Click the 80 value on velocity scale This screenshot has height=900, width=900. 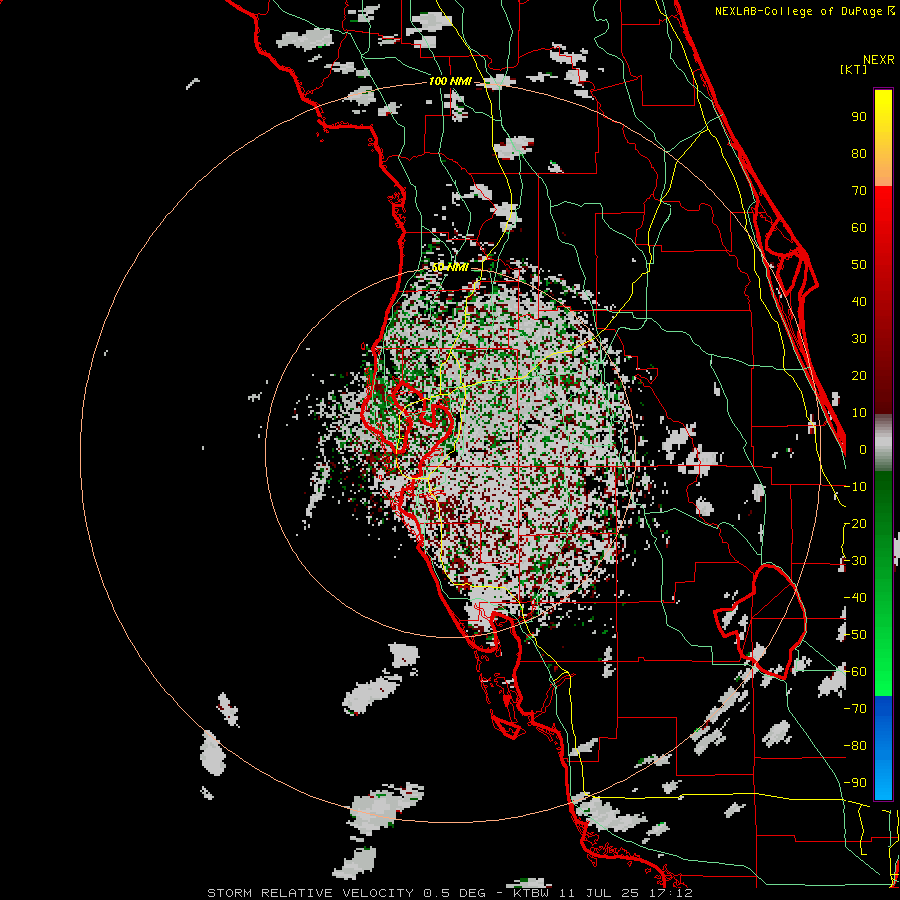click(x=859, y=154)
